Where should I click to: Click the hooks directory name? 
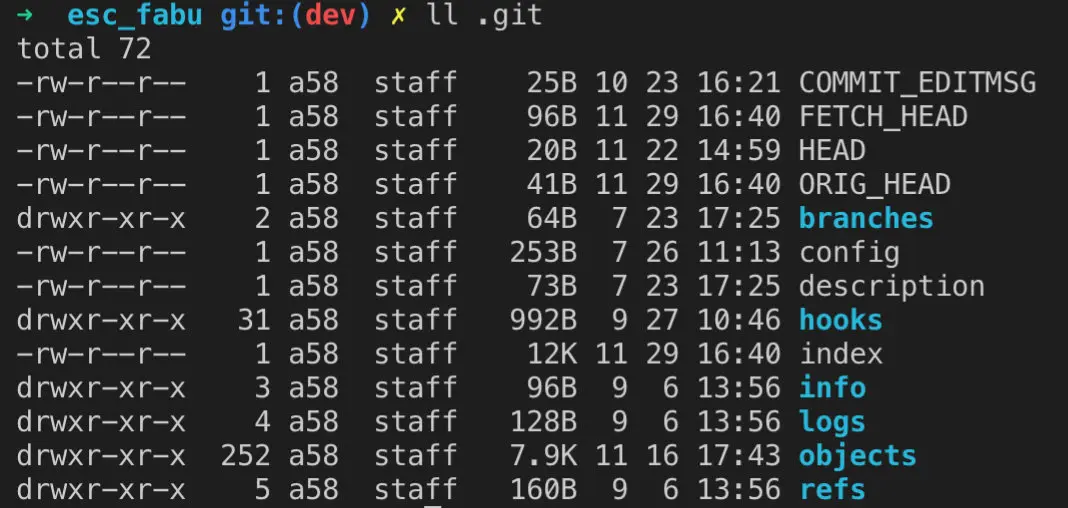coord(841,320)
